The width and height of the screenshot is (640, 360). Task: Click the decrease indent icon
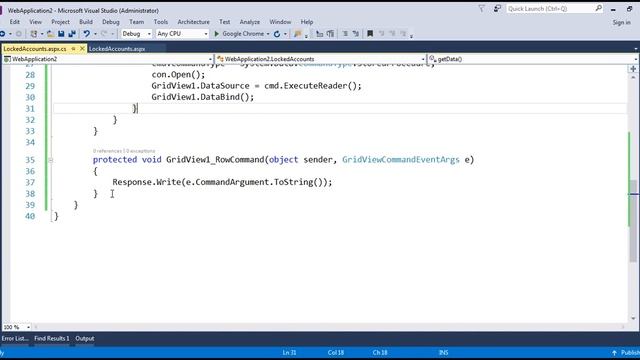[320, 34]
